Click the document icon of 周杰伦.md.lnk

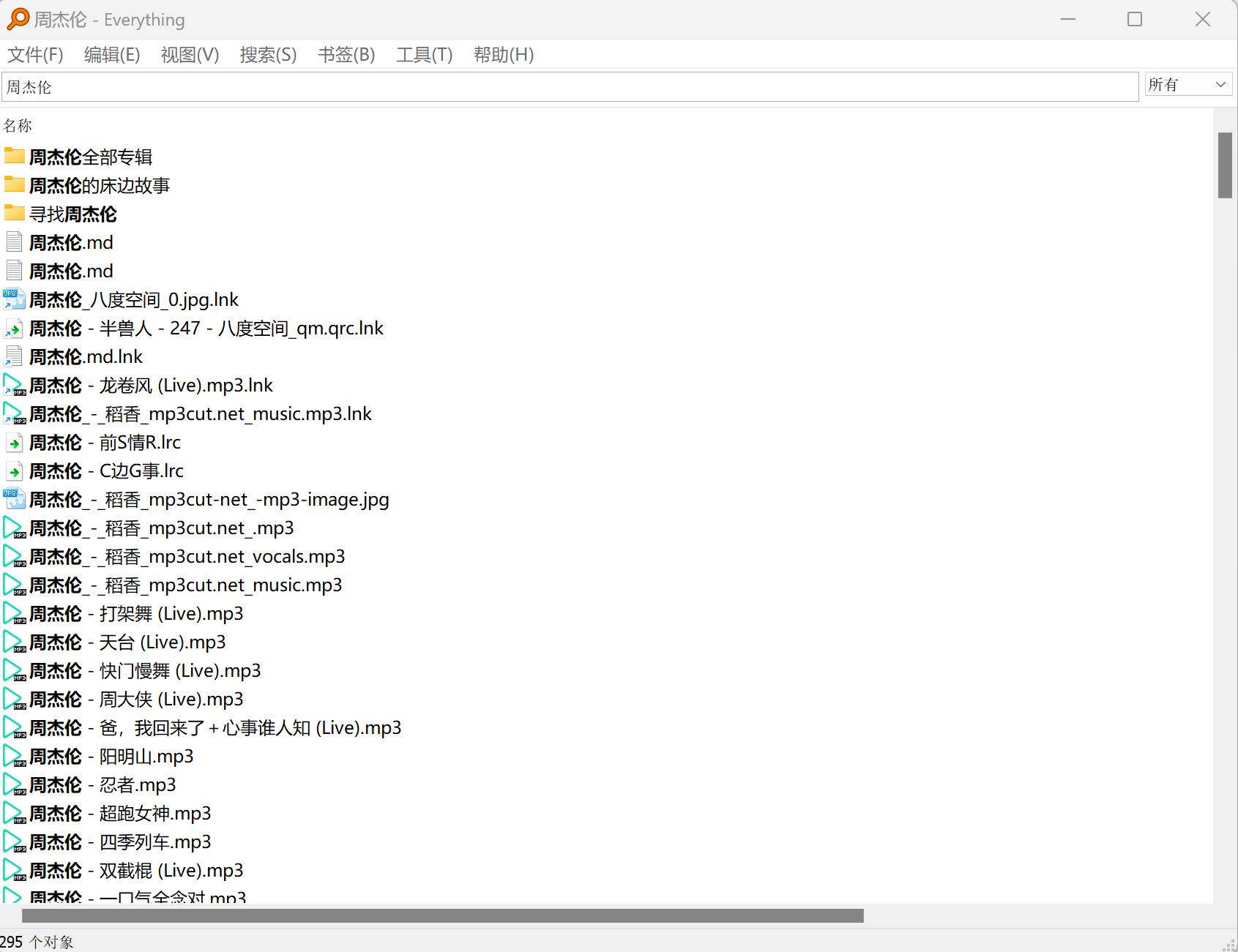[x=14, y=356]
